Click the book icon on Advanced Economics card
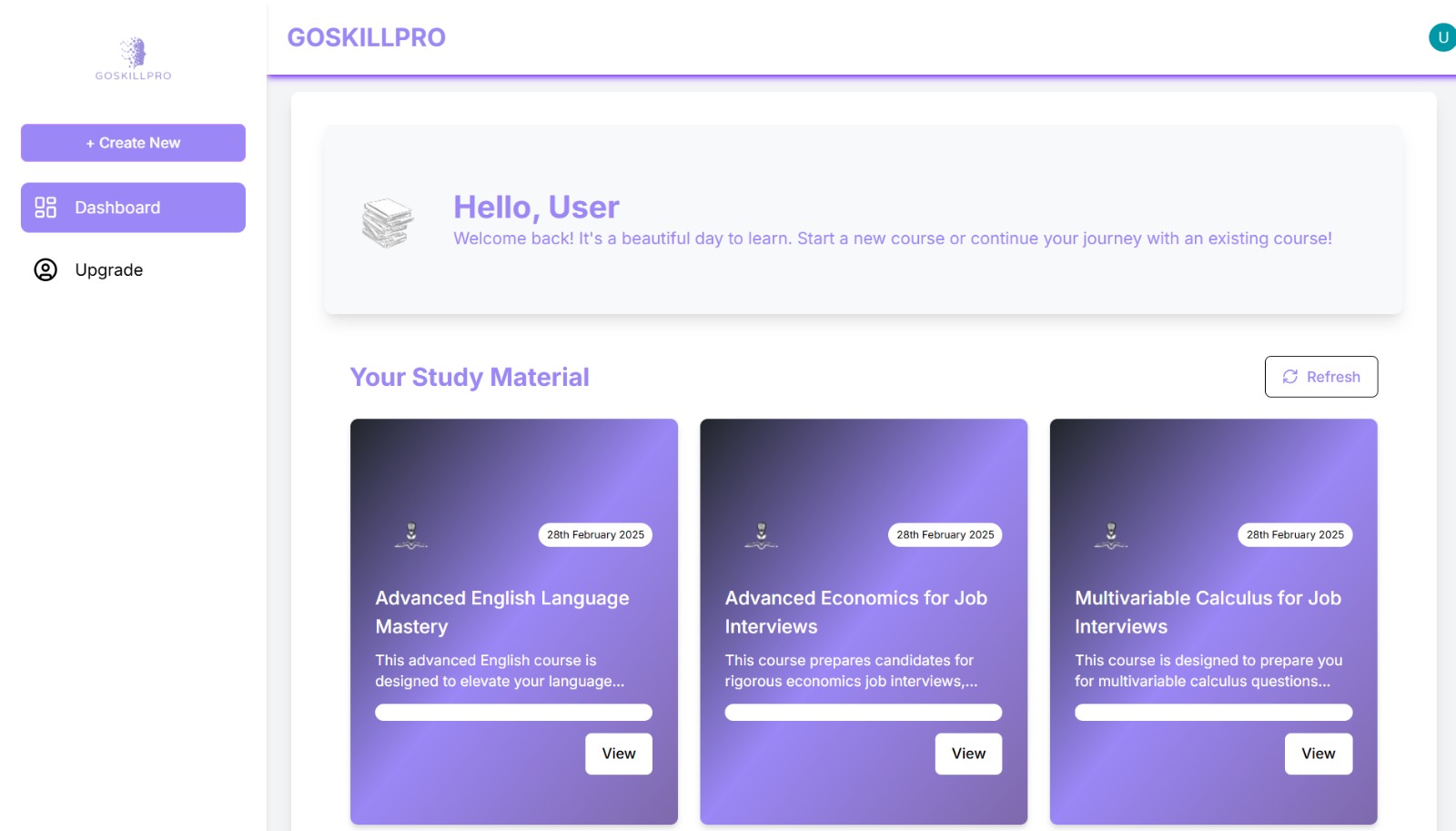The image size is (1456, 831). click(762, 537)
